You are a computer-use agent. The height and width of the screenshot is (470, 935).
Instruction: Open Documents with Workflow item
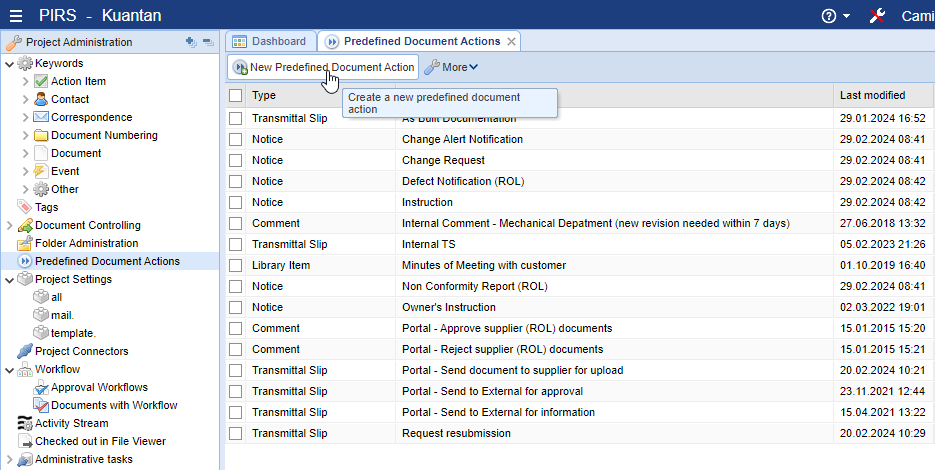114,405
